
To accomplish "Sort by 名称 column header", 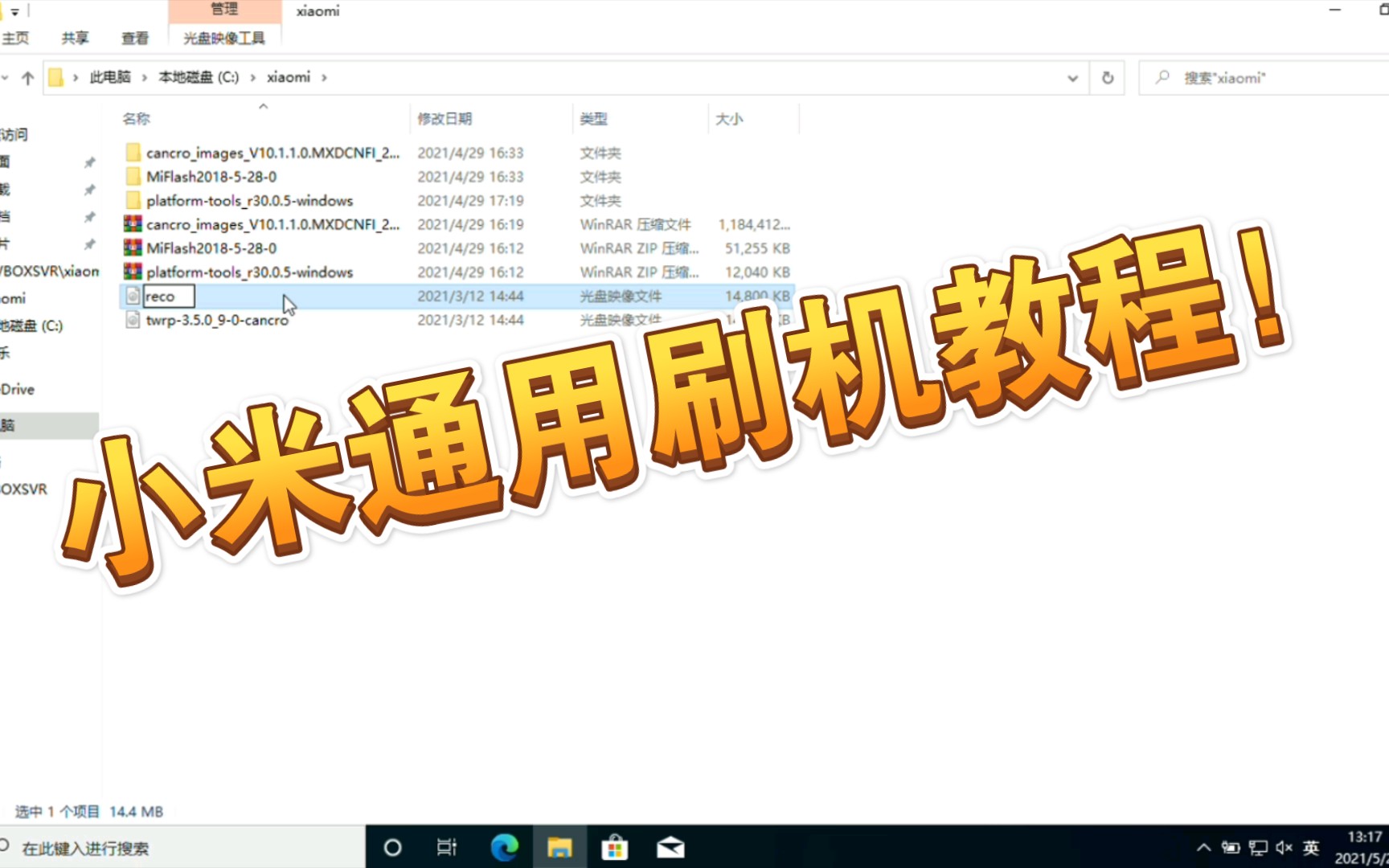I will point(136,119).
